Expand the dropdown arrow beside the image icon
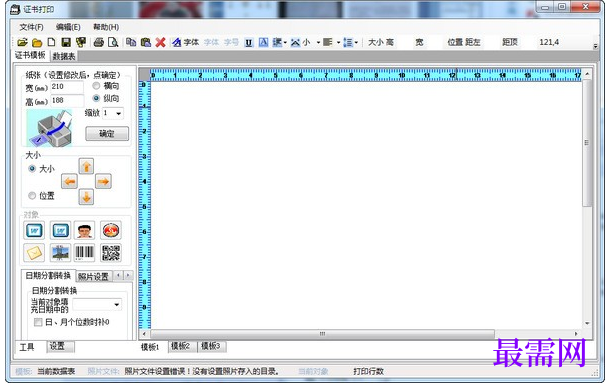 click(285, 42)
